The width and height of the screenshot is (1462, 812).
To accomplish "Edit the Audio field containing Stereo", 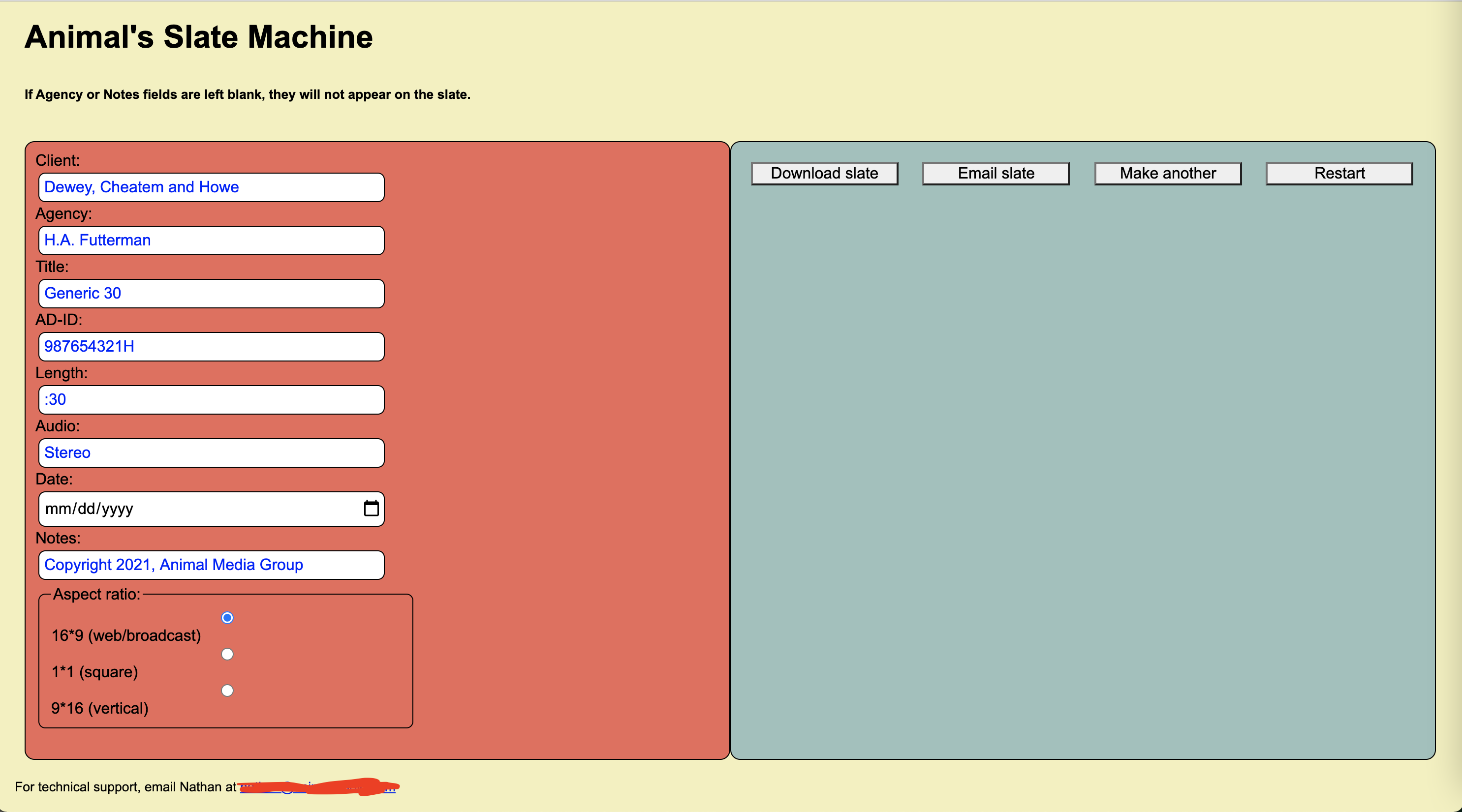I will [211, 453].
